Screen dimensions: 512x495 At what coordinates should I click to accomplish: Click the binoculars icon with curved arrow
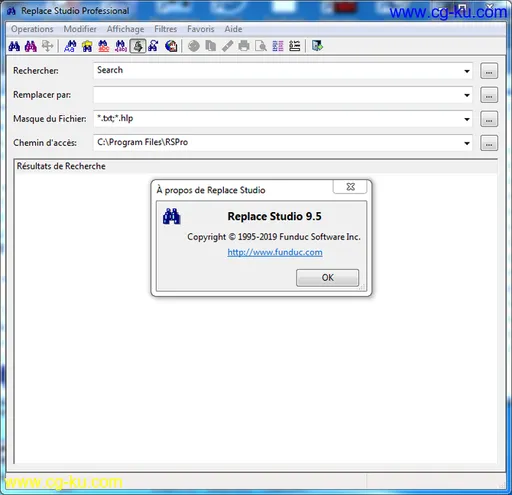153,46
